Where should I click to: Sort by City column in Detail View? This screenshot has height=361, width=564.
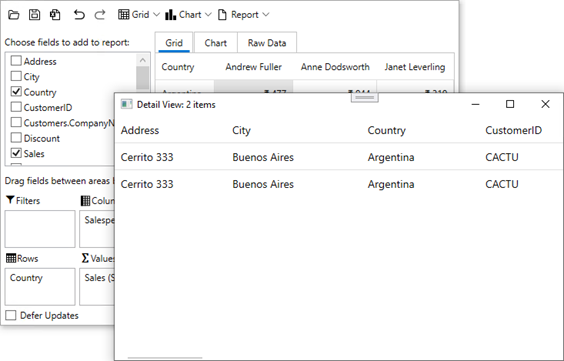point(241,130)
